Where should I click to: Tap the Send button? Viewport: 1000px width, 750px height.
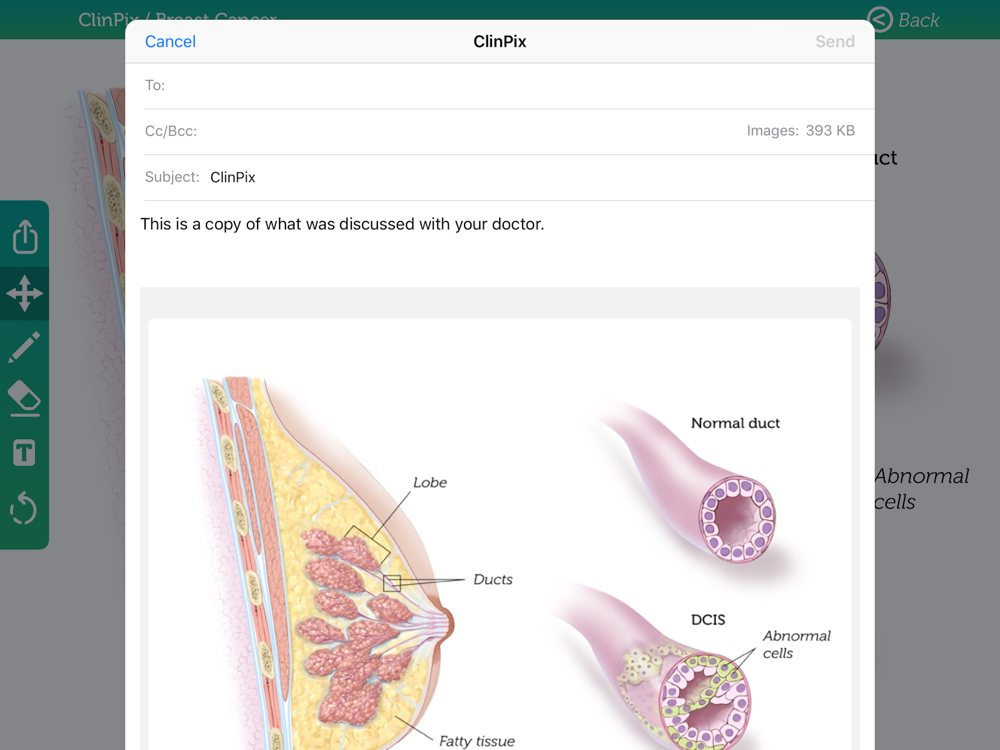click(x=835, y=41)
